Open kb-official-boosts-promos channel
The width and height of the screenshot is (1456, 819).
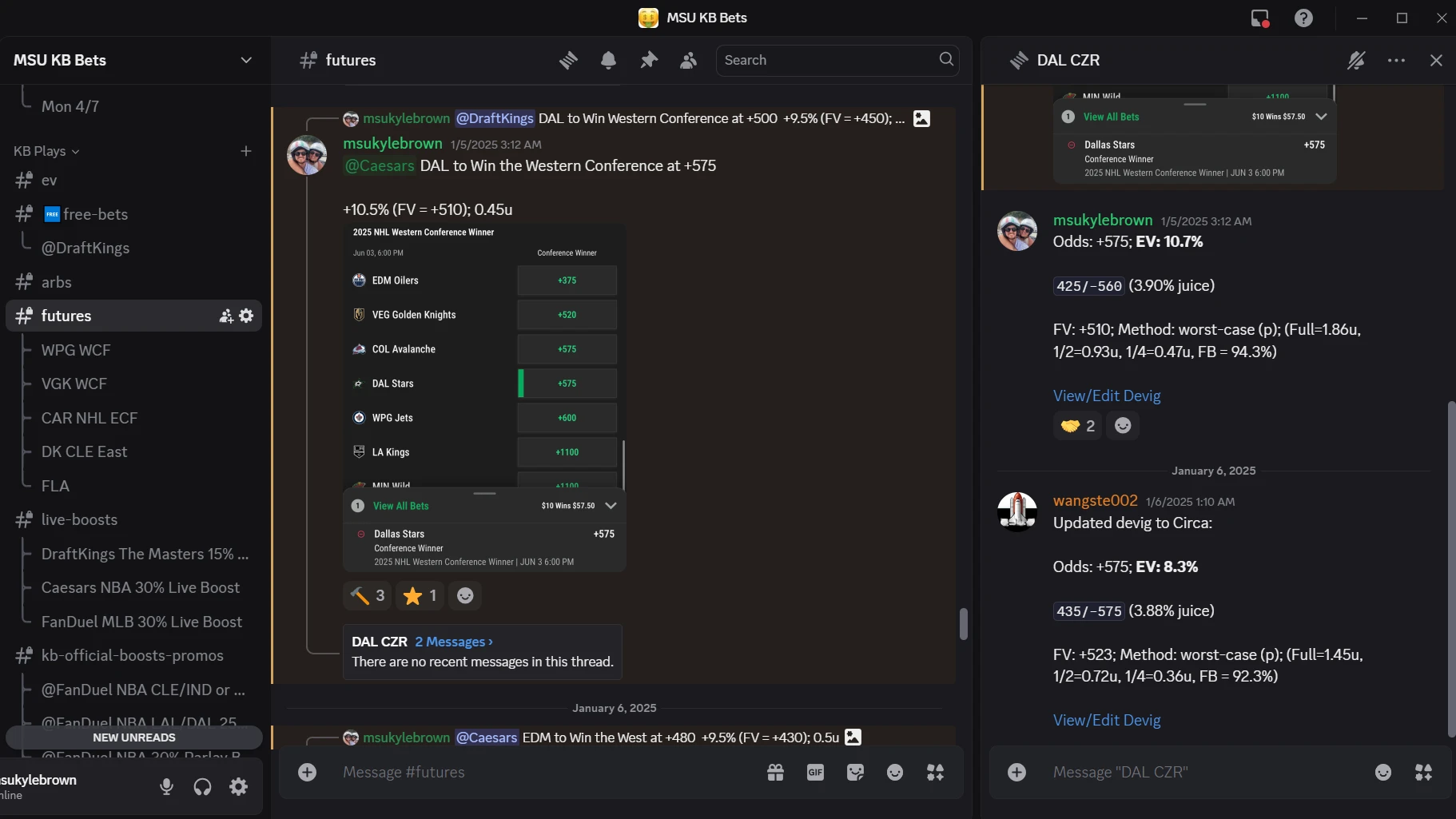[133, 655]
